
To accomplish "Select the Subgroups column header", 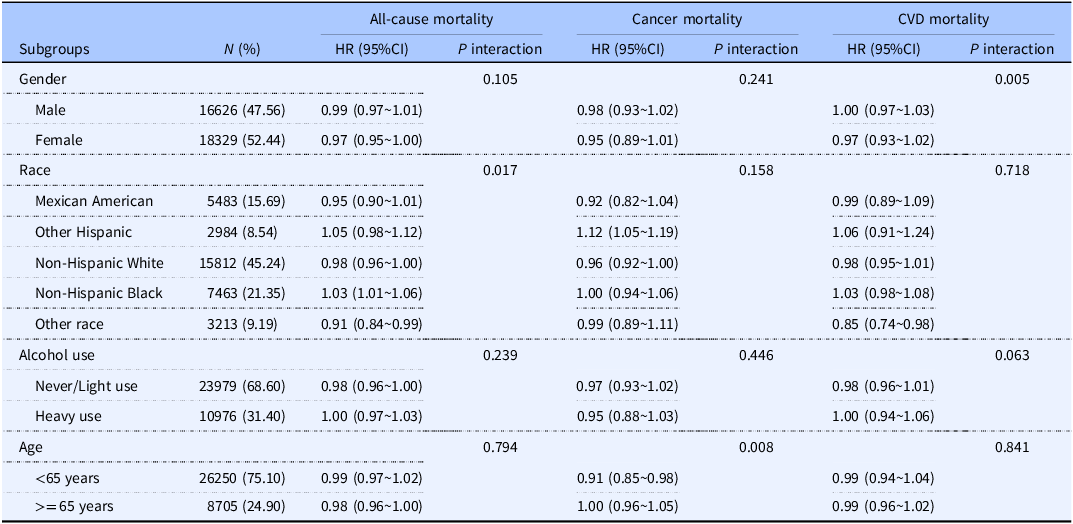I will tap(53, 50).
